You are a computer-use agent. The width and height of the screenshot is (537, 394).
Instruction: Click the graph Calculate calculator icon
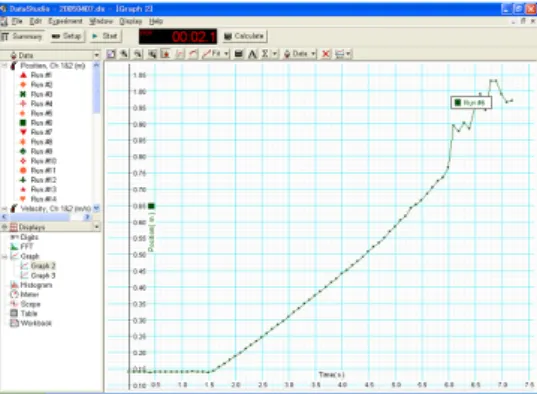coord(239,54)
